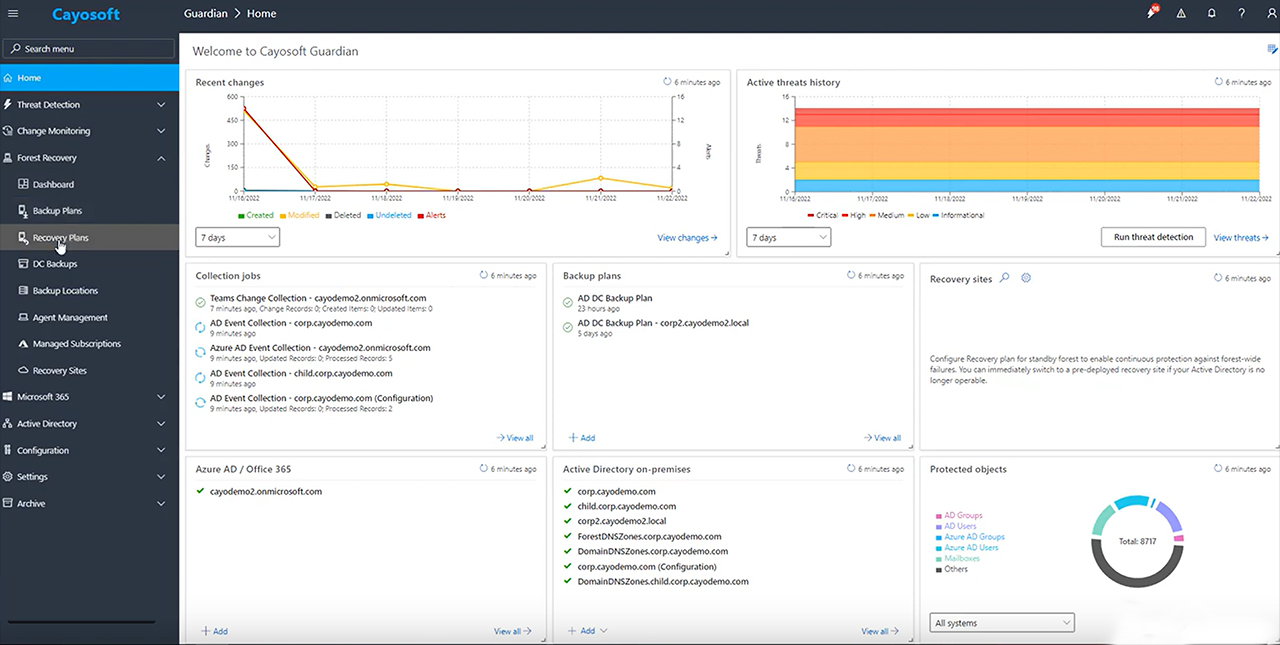The height and width of the screenshot is (645, 1280).
Task: Toggle the Undeleted series in chart legend
Action: 389,215
